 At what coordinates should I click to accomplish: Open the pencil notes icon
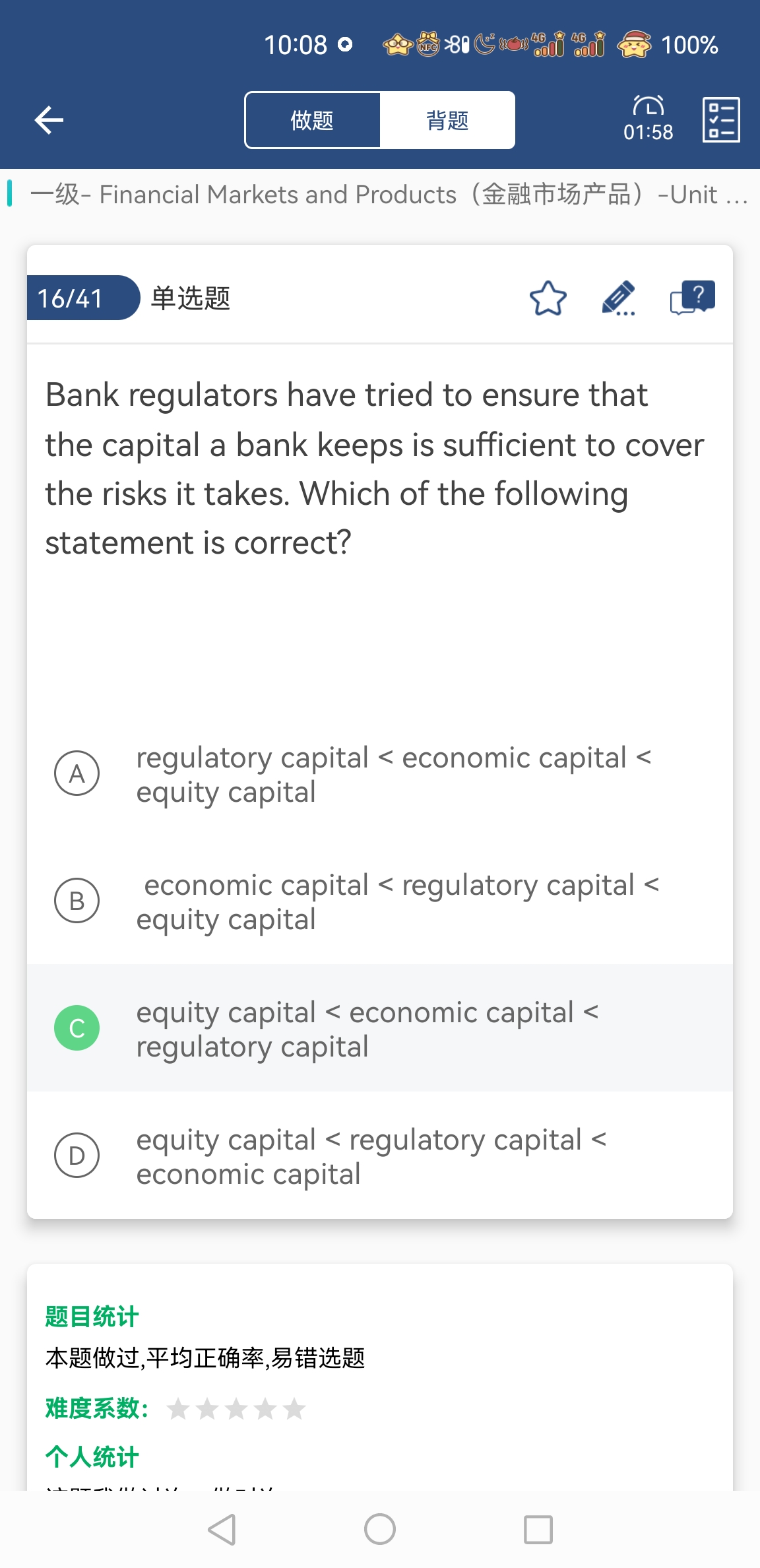618,298
